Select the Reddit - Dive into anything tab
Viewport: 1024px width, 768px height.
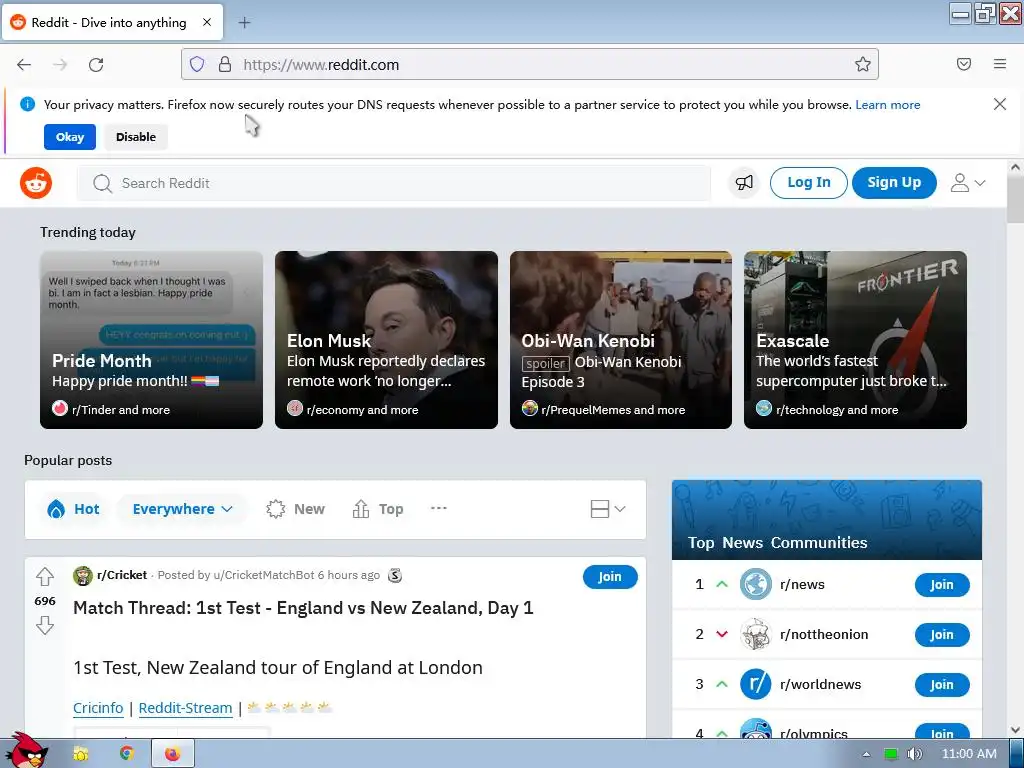(112, 22)
